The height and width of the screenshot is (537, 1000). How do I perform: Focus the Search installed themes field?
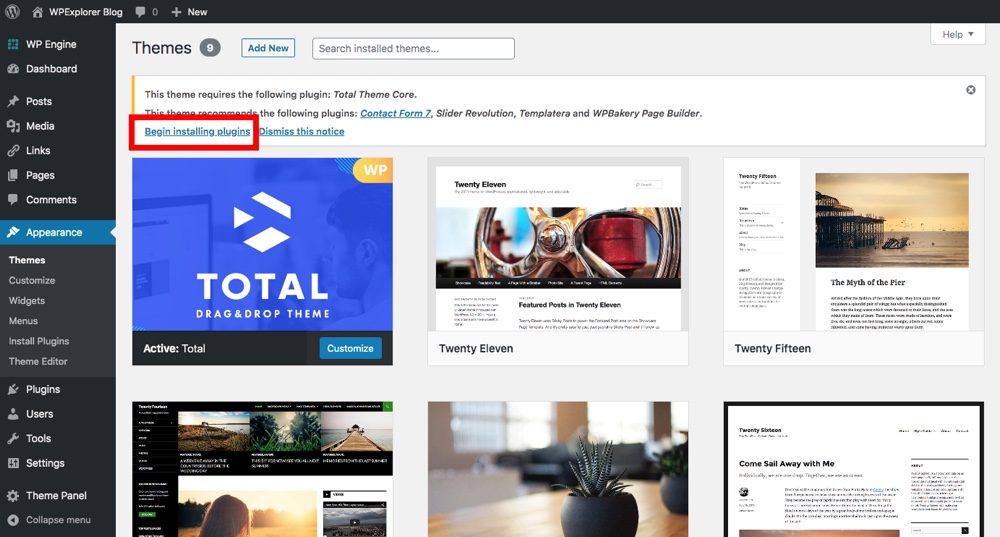point(413,48)
